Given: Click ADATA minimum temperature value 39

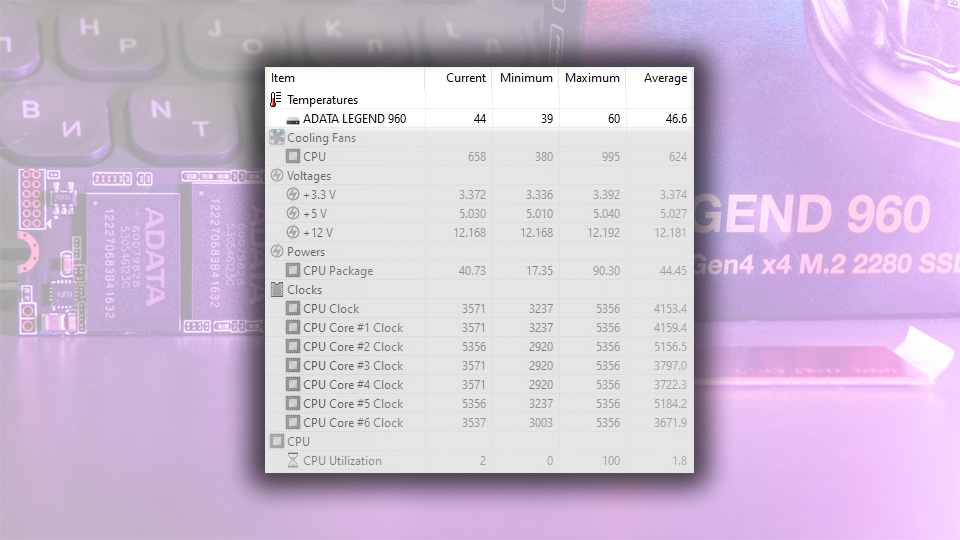Looking at the screenshot, I should [x=547, y=119].
